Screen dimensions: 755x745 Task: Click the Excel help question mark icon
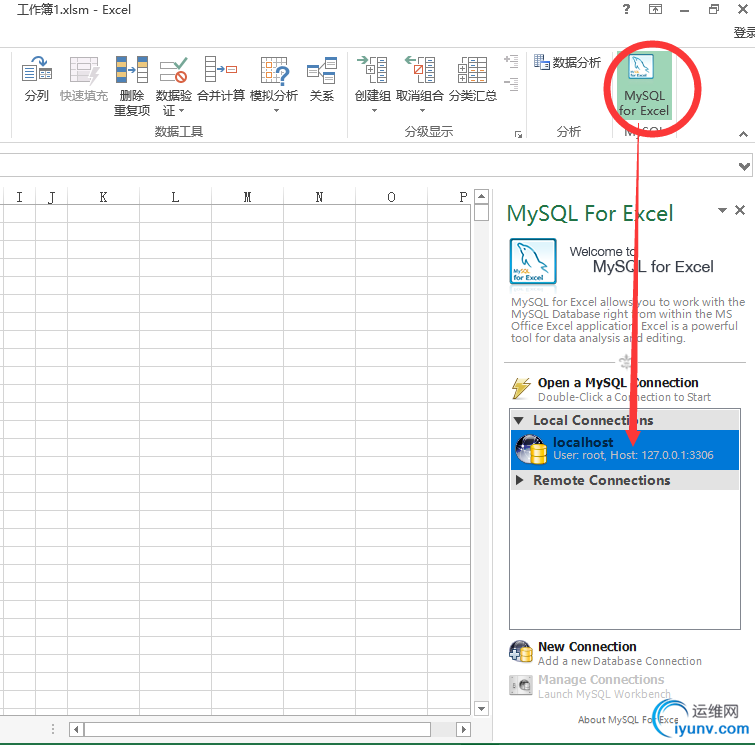tap(626, 9)
